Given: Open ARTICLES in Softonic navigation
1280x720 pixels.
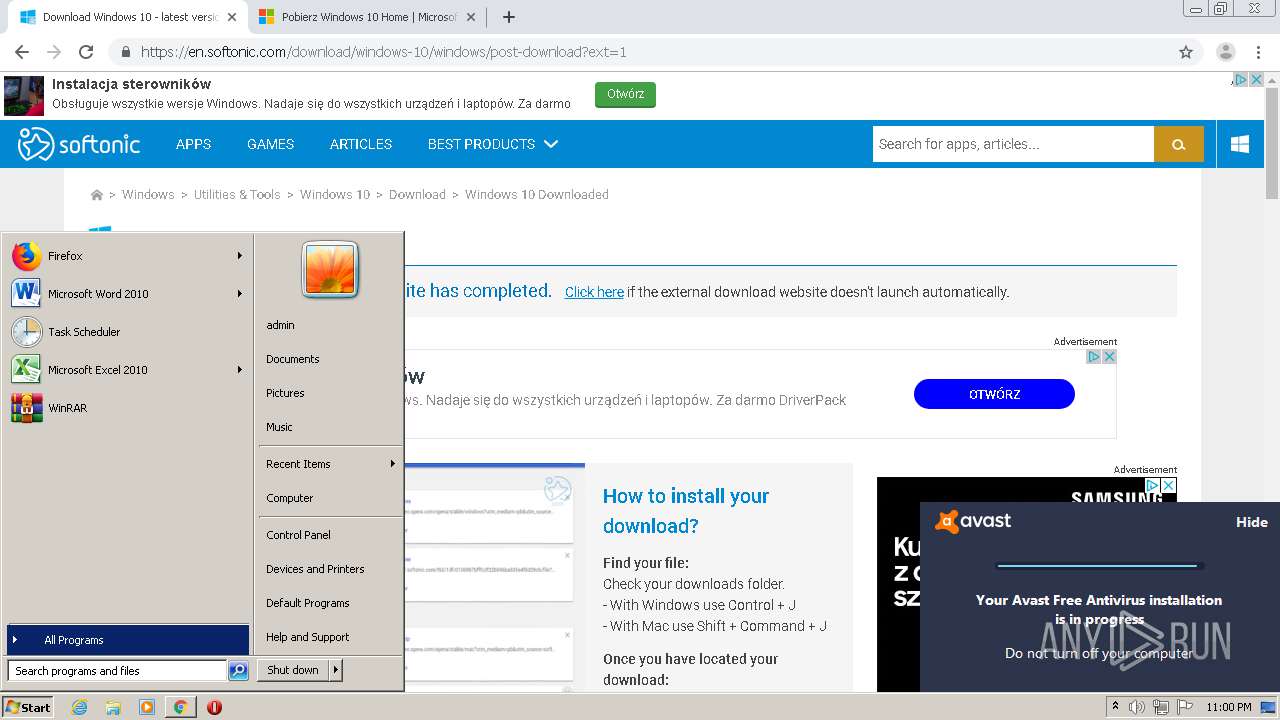Looking at the screenshot, I should pos(361,144).
